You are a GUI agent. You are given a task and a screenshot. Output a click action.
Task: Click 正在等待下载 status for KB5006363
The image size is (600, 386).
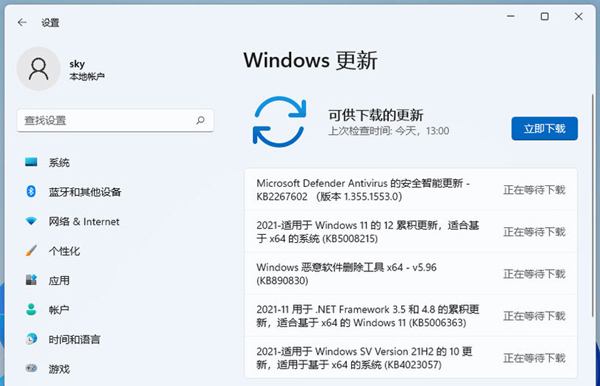[x=534, y=316]
